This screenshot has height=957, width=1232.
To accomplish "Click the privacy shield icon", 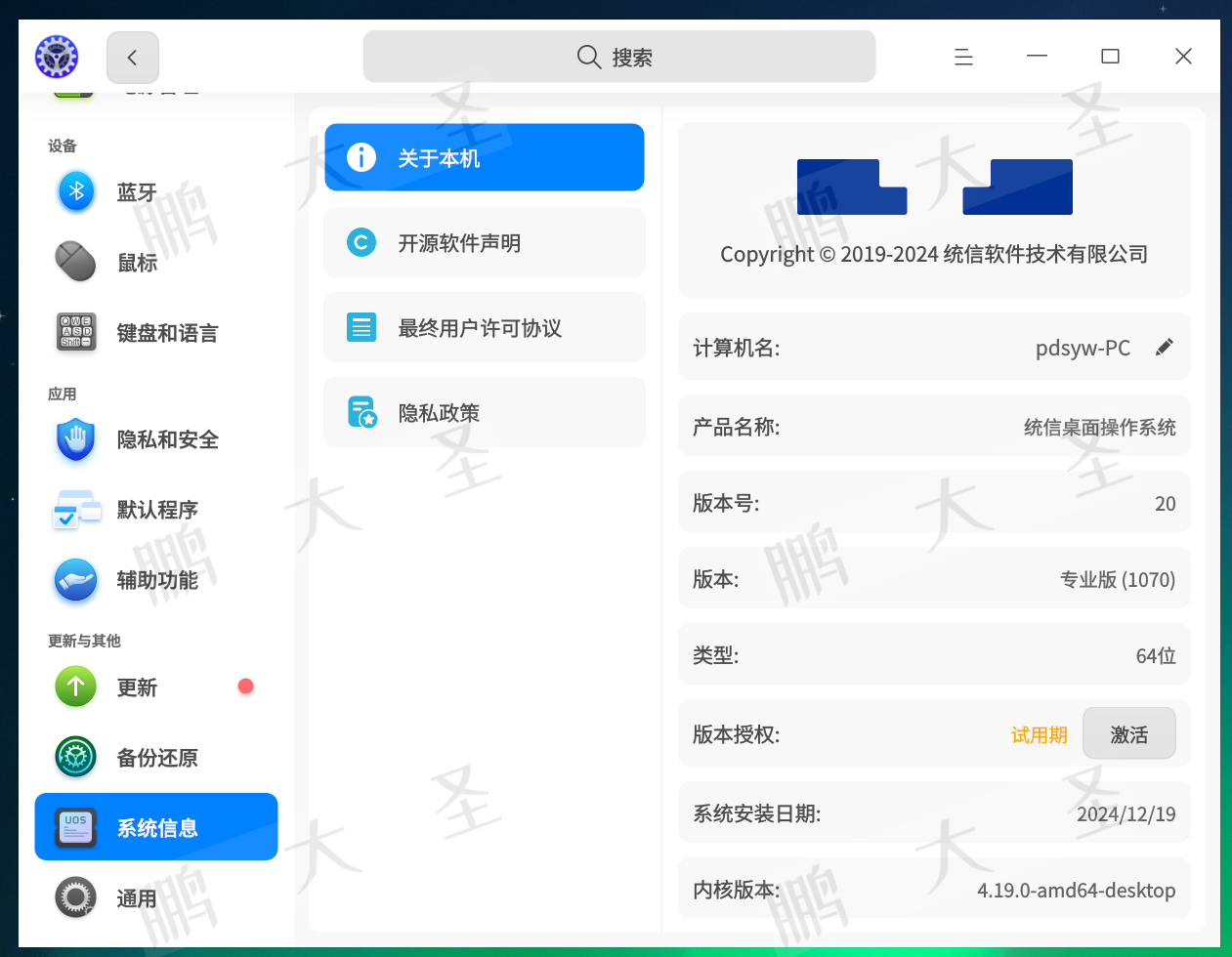I will pos(76,439).
